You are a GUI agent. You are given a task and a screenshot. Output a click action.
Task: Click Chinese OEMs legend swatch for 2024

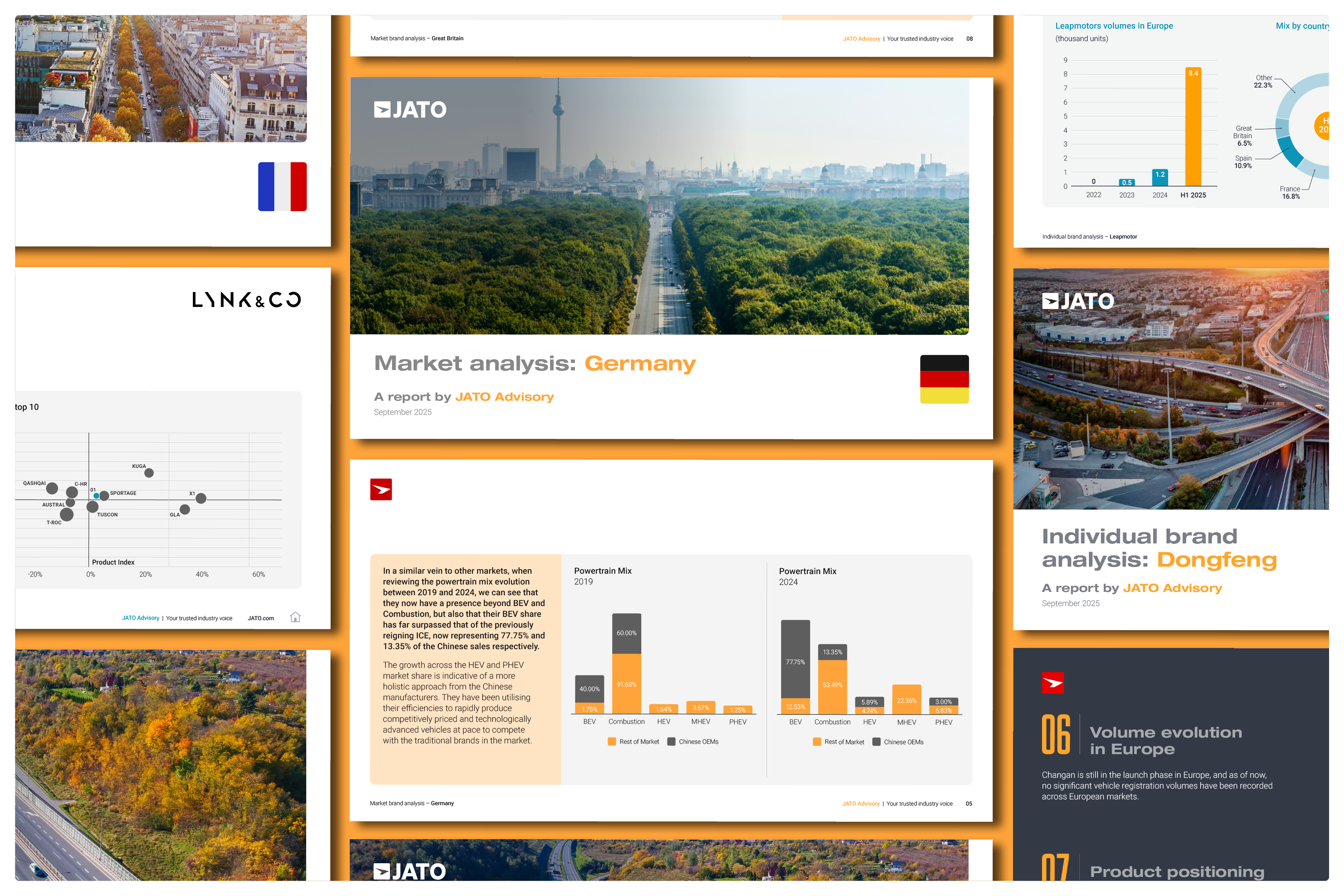876,742
